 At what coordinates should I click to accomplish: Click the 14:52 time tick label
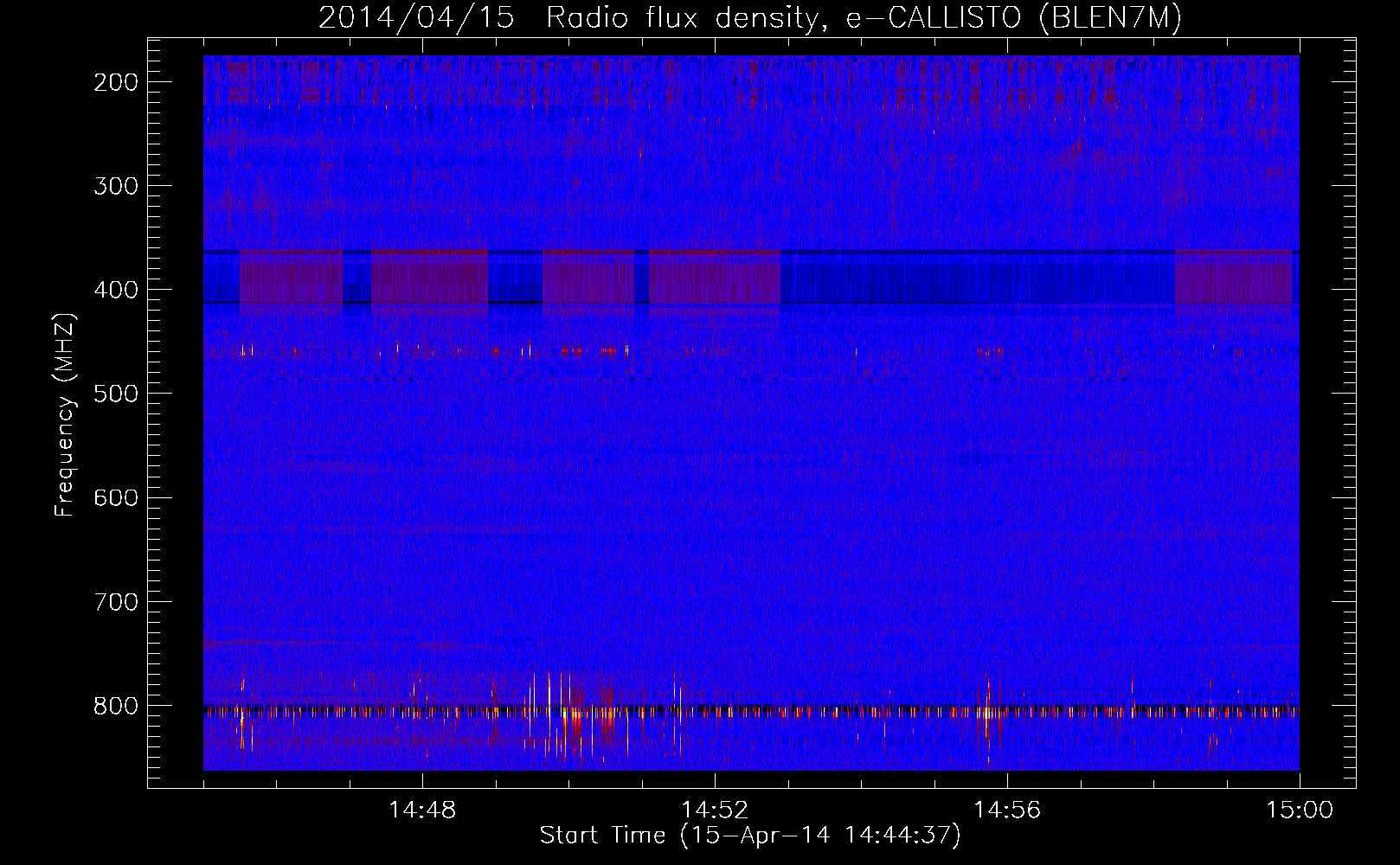715,811
